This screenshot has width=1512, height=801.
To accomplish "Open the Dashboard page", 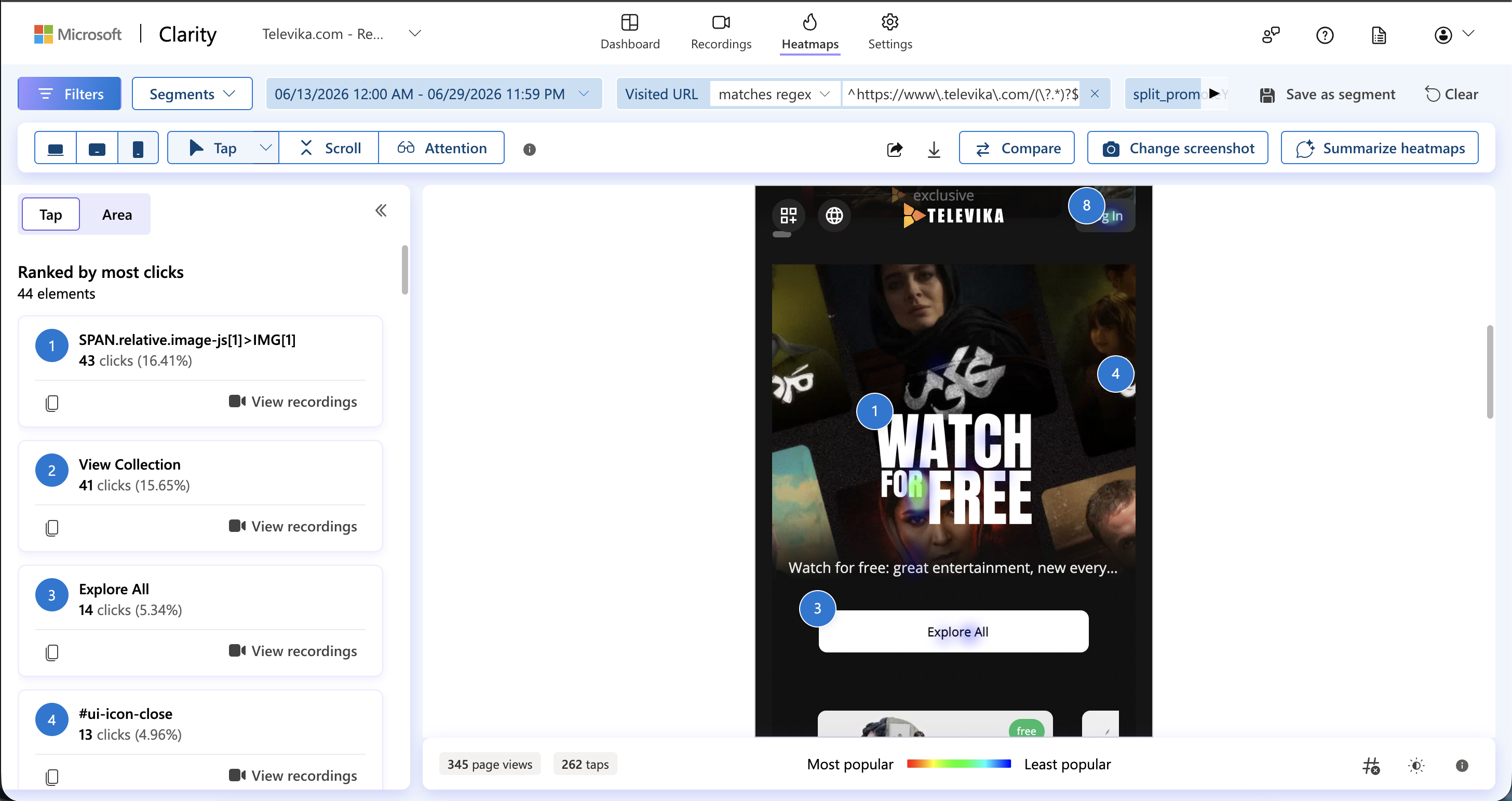I will (x=630, y=32).
